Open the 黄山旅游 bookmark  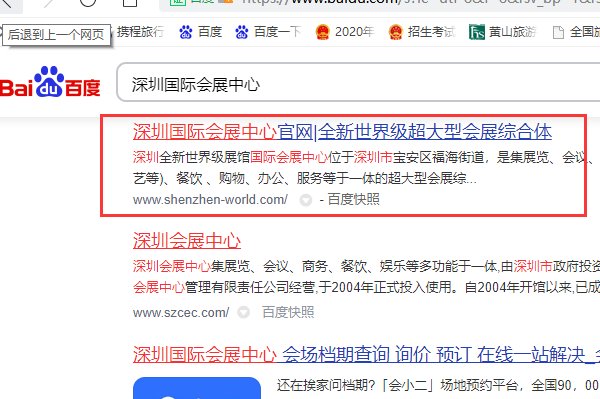coord(502,32)
